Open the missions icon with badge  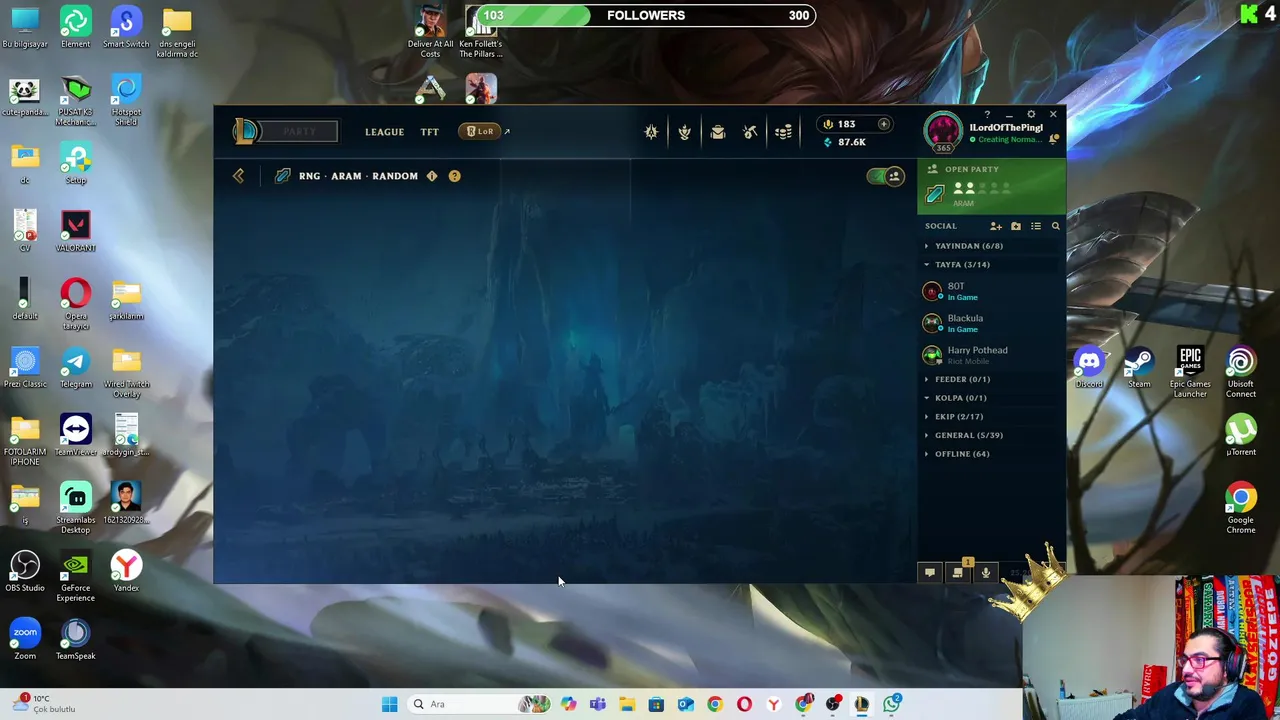[958, 572]
